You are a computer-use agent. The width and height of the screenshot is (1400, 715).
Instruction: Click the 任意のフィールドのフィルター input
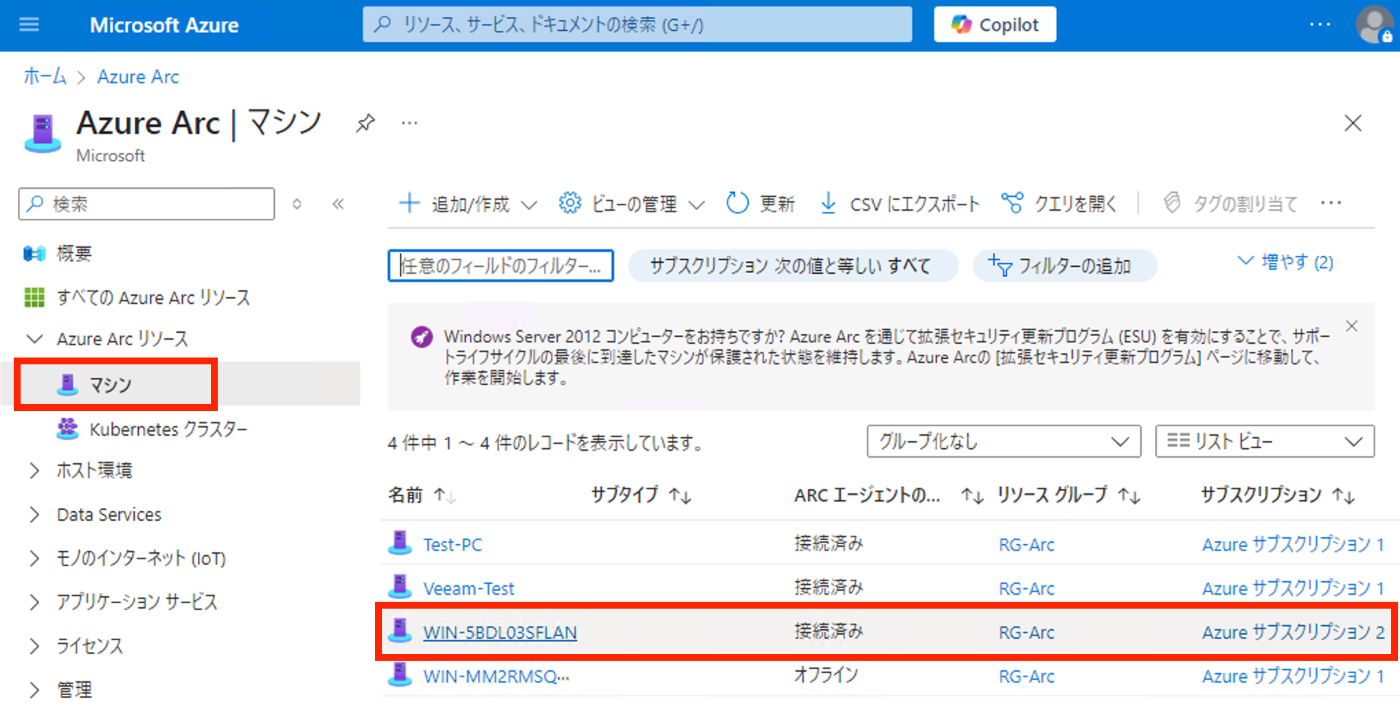(500, 265)
